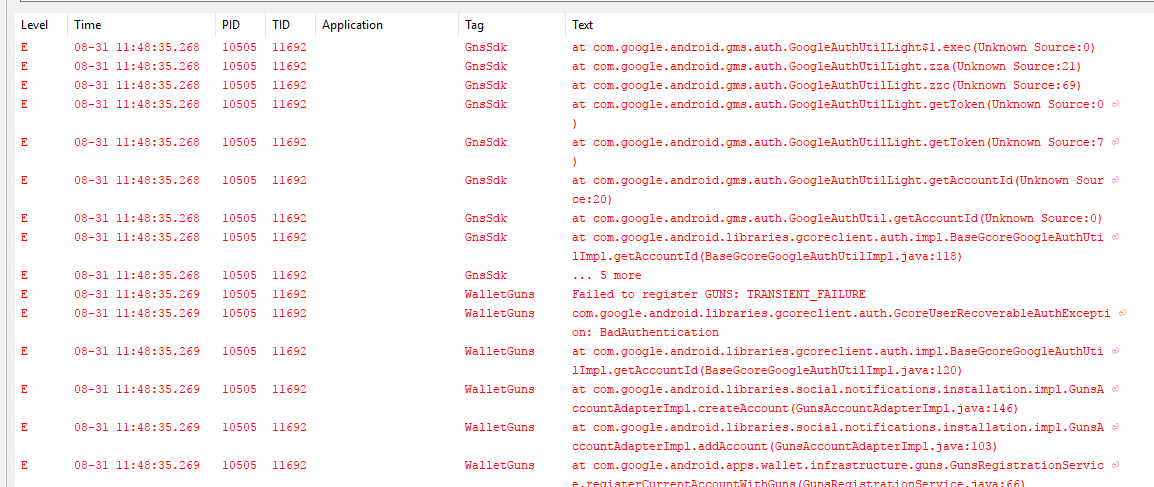Click level E in the GoogleAuthUtilLight$1.exec row
Viewport: 1154px width, 487px height.
24,47
